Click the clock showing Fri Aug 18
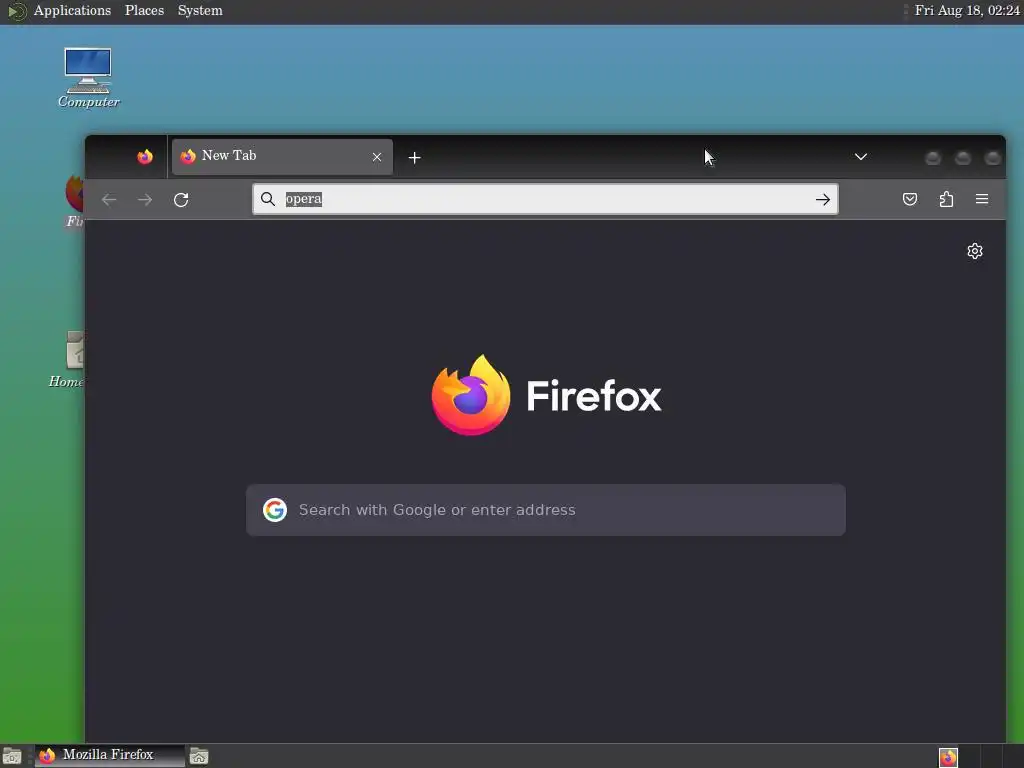Viewport: 1024px width, 768px height. coord(967,10)
